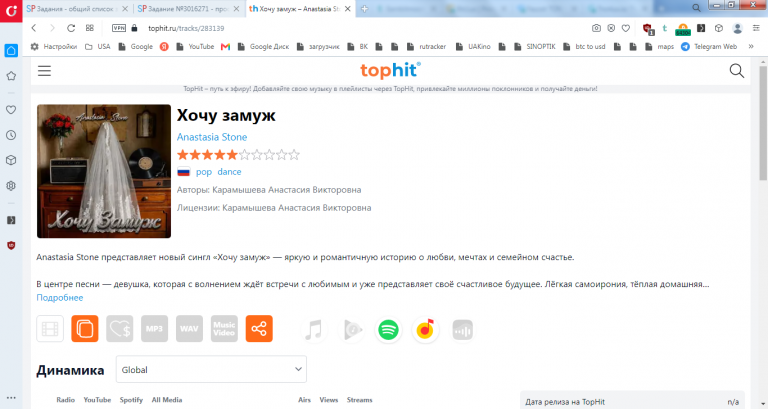Download track as MP3
Screen dimensions: 768x409
click(x=154, y=329)
